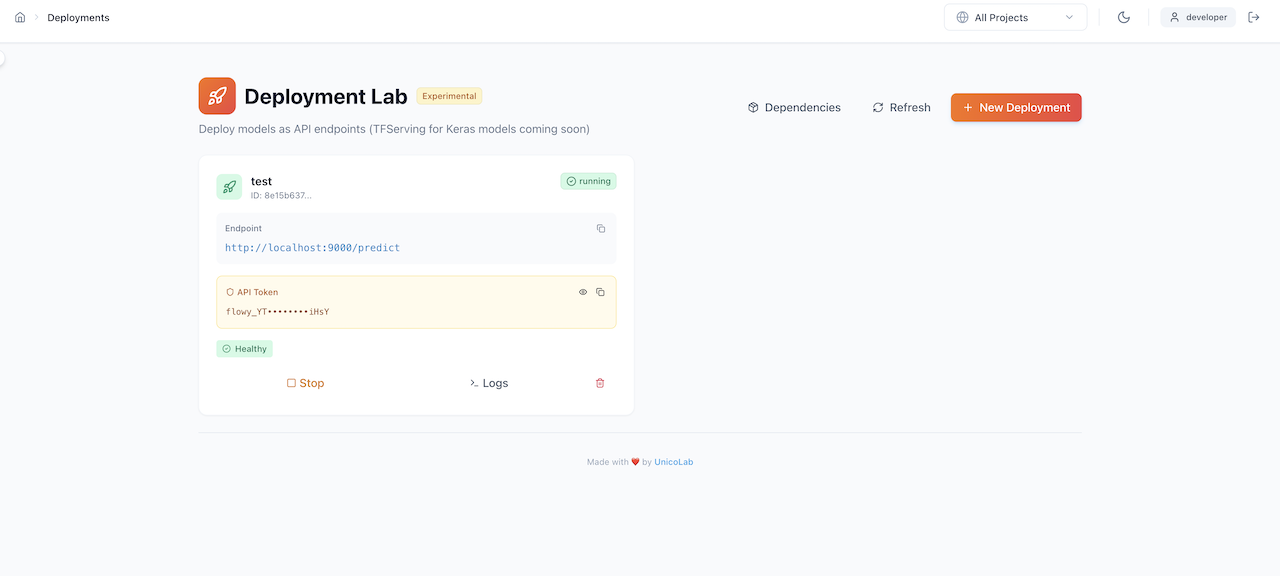Toggle dark mode with the moon icon
The height and width of the screenshot is (576, 1280).
coord(1123,17)
